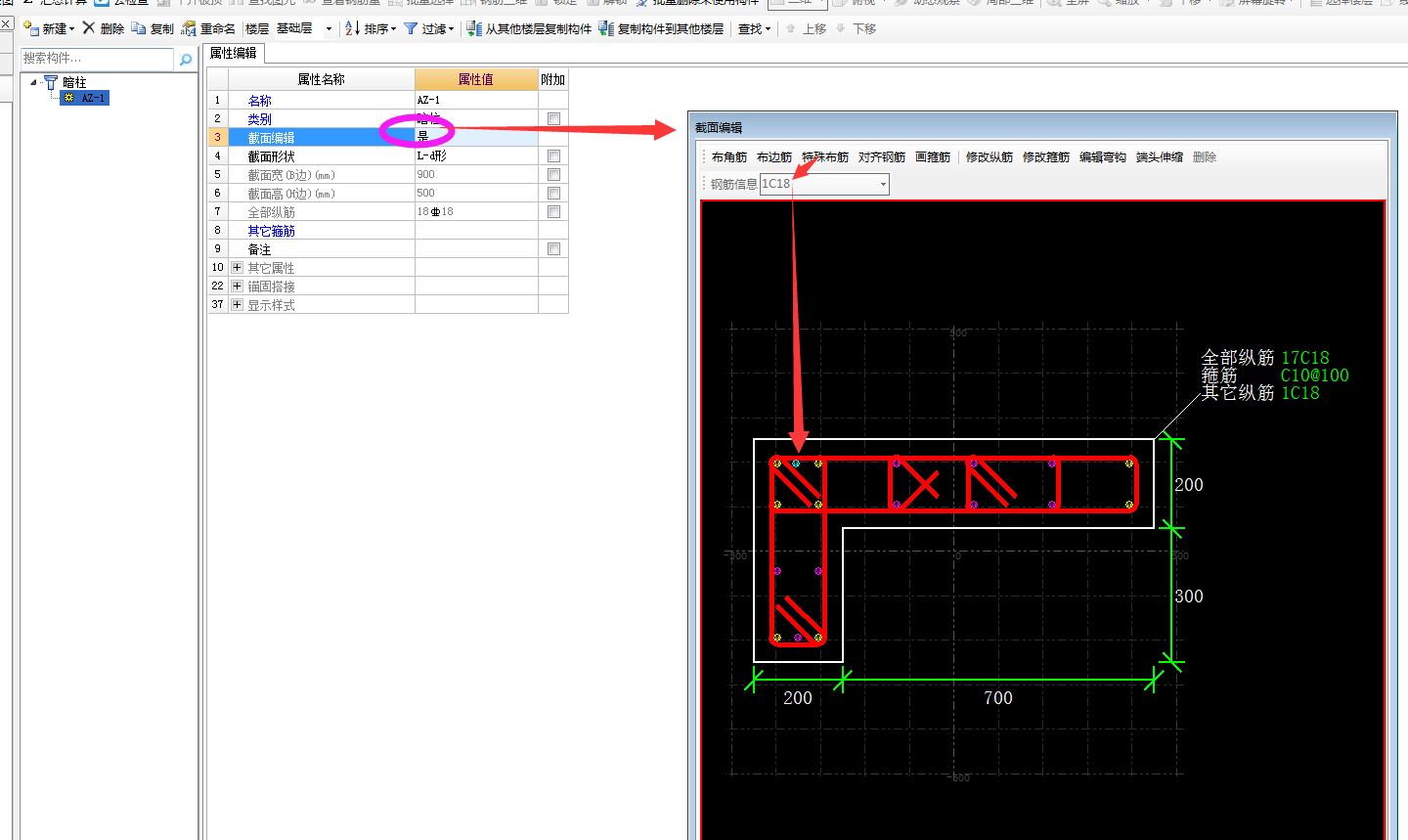The image size is (1408, 840).
Task: Click the 名称 property link
Action: coord(259,100)
